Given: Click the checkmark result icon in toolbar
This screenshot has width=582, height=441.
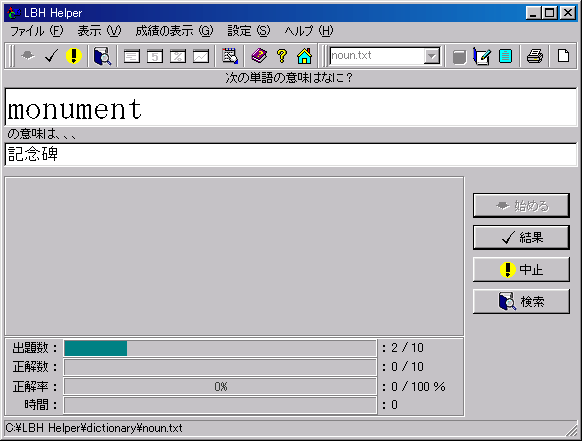Looking at the screenshot, I should 51,56.
